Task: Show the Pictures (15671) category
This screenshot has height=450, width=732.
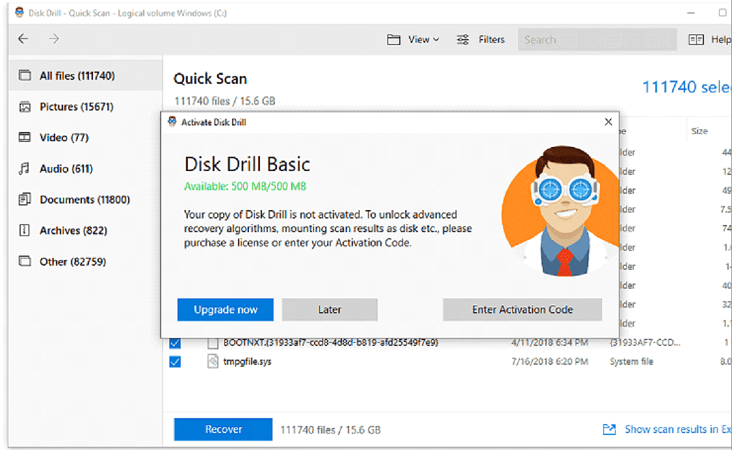Action: click(85, 107)
